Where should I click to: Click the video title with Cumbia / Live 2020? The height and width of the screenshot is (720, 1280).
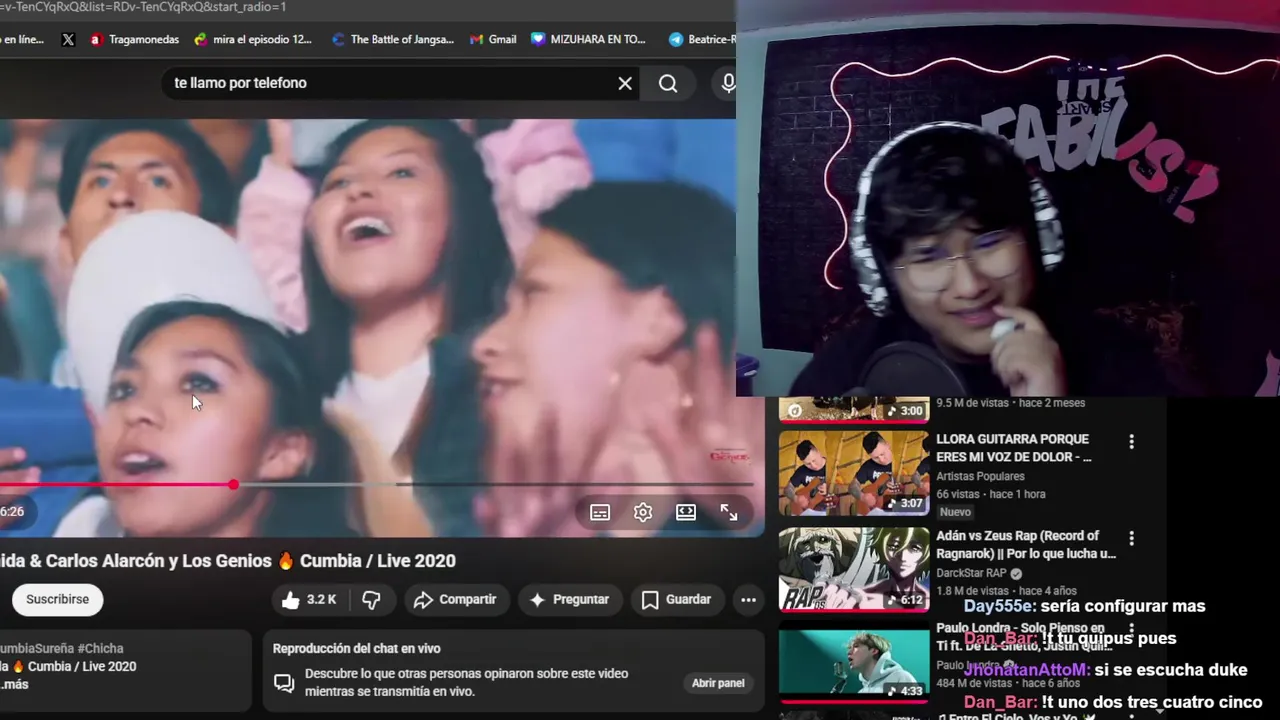(x=228, y=561)
